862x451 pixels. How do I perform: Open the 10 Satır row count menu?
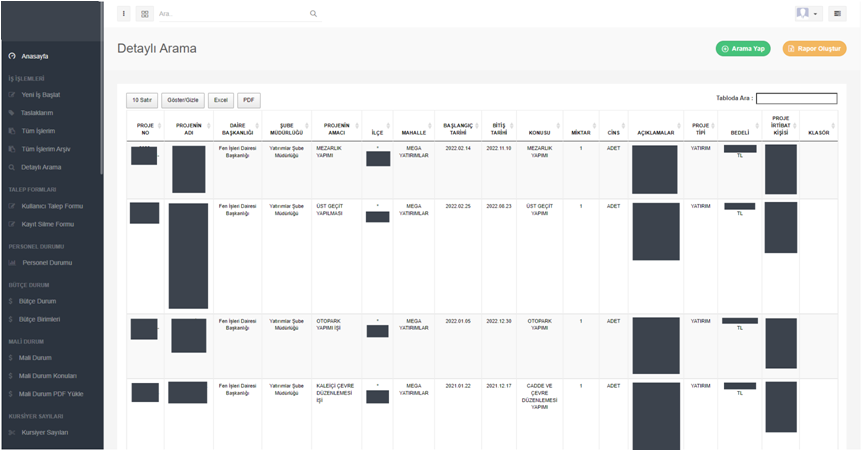coord(141,100)
